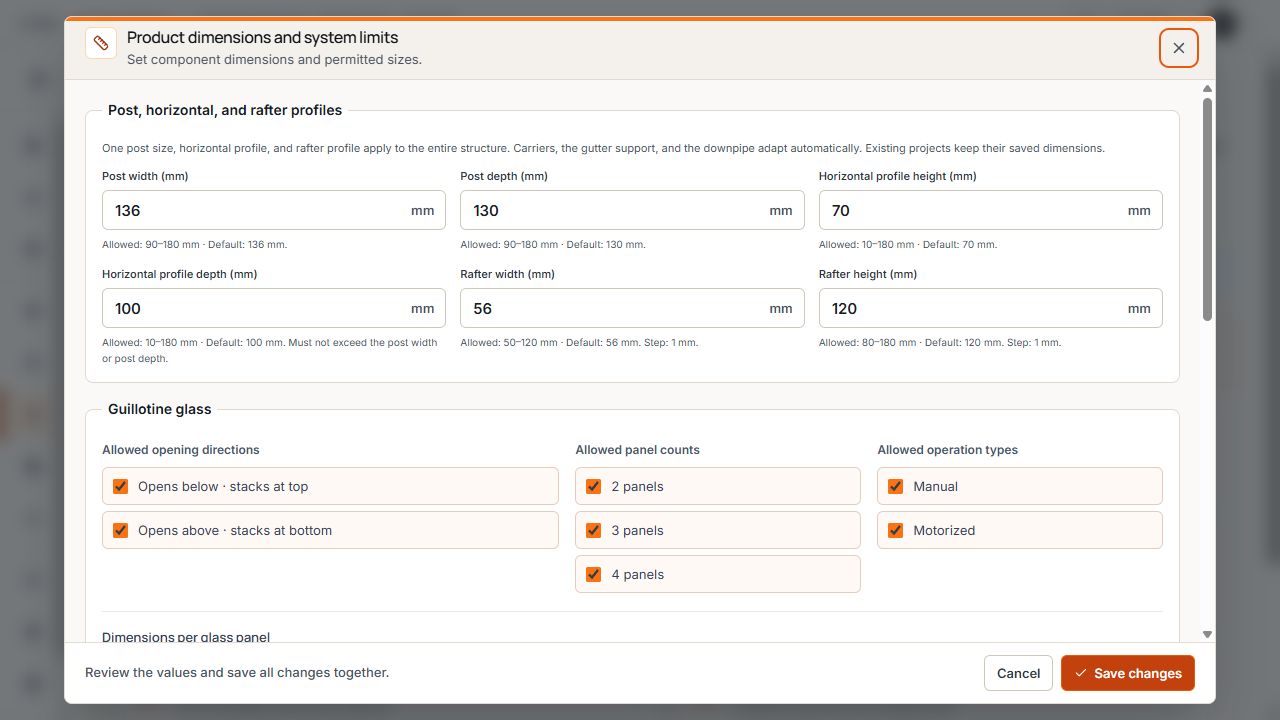Click 'Allowed: 90–180 mm · Default: 136 mm.' hint
1280x720 pixels.
coord(195,244)
